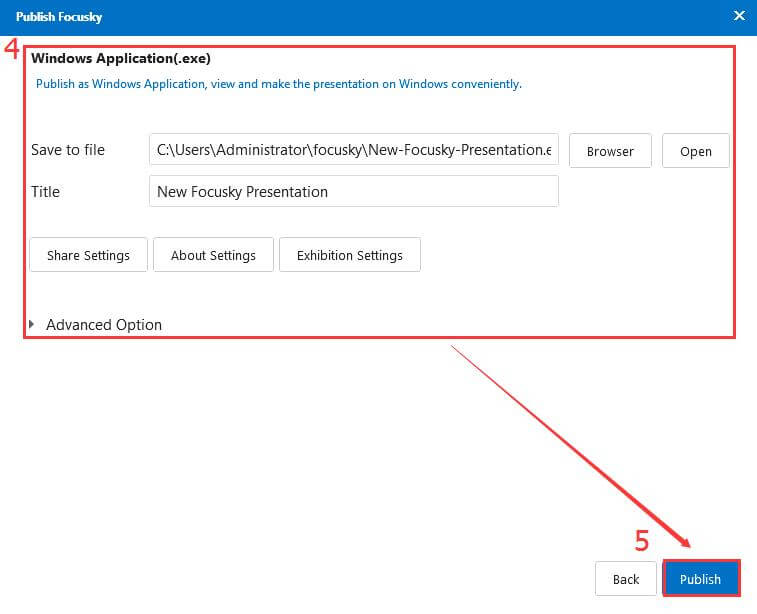The width and height of the screenshot is (757, 614).
Task: Click the Browser button for save location
Action: [x=610, y=151]
